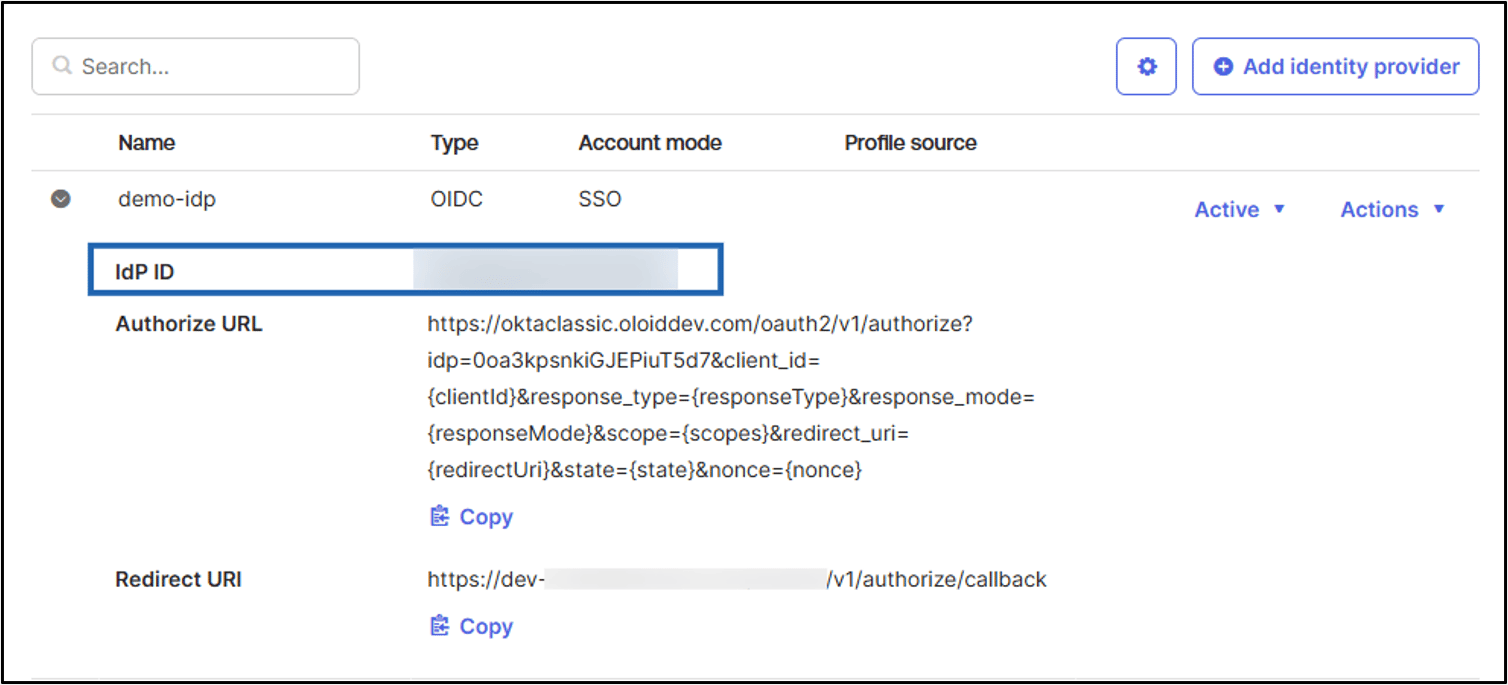
Task: Click the SSO account mode cell
Action: (x=600, y=199)
